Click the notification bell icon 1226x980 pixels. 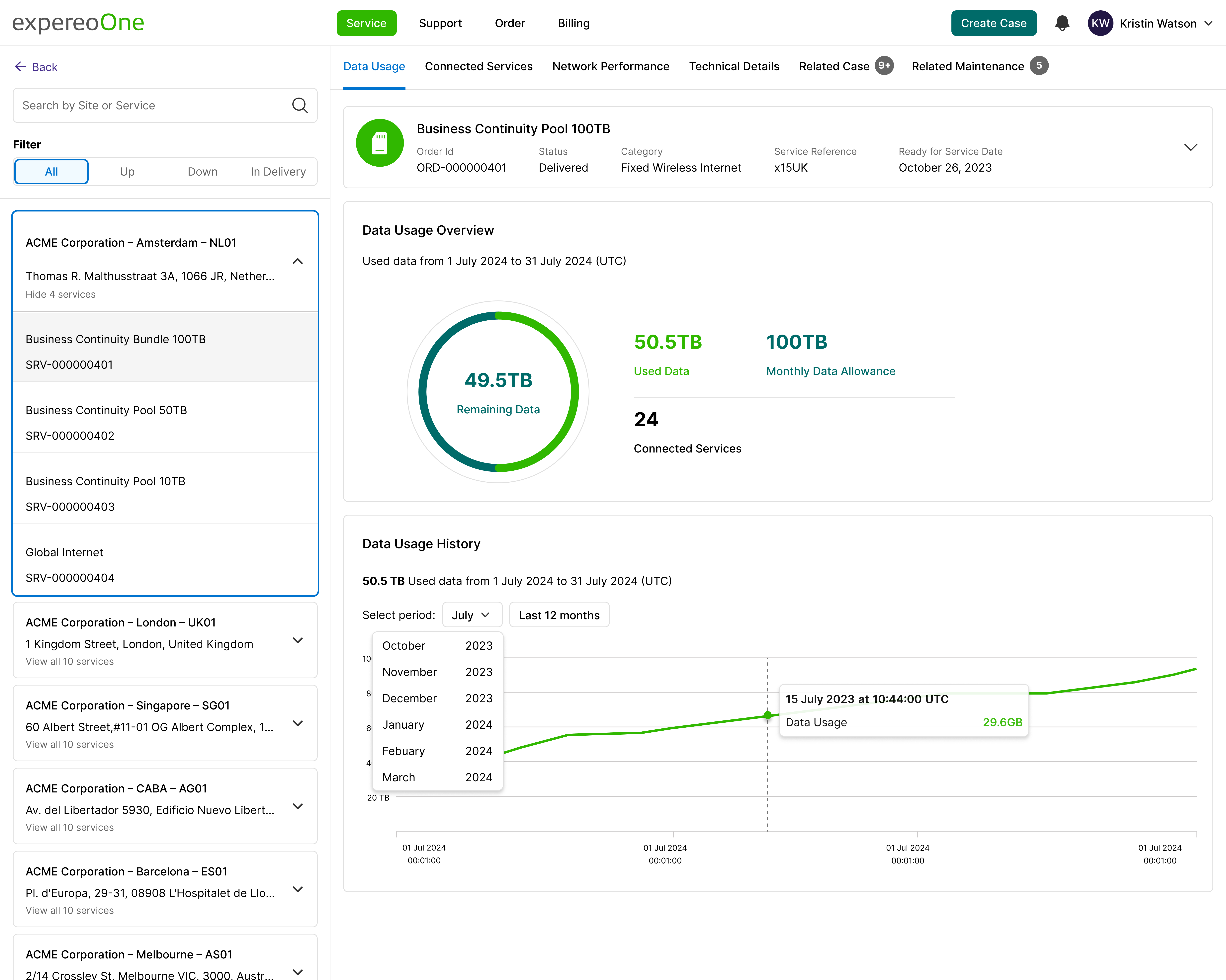pyautogui.click(x=1062, y=23)
